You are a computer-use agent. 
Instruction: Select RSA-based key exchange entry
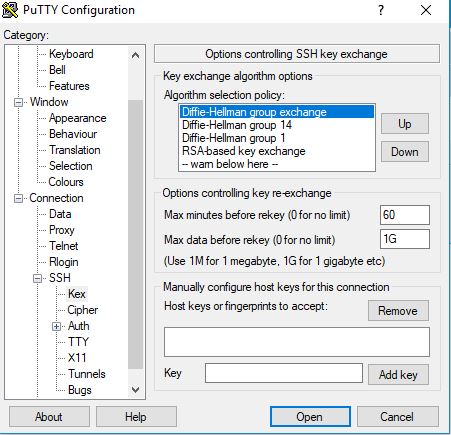(277, 151)
